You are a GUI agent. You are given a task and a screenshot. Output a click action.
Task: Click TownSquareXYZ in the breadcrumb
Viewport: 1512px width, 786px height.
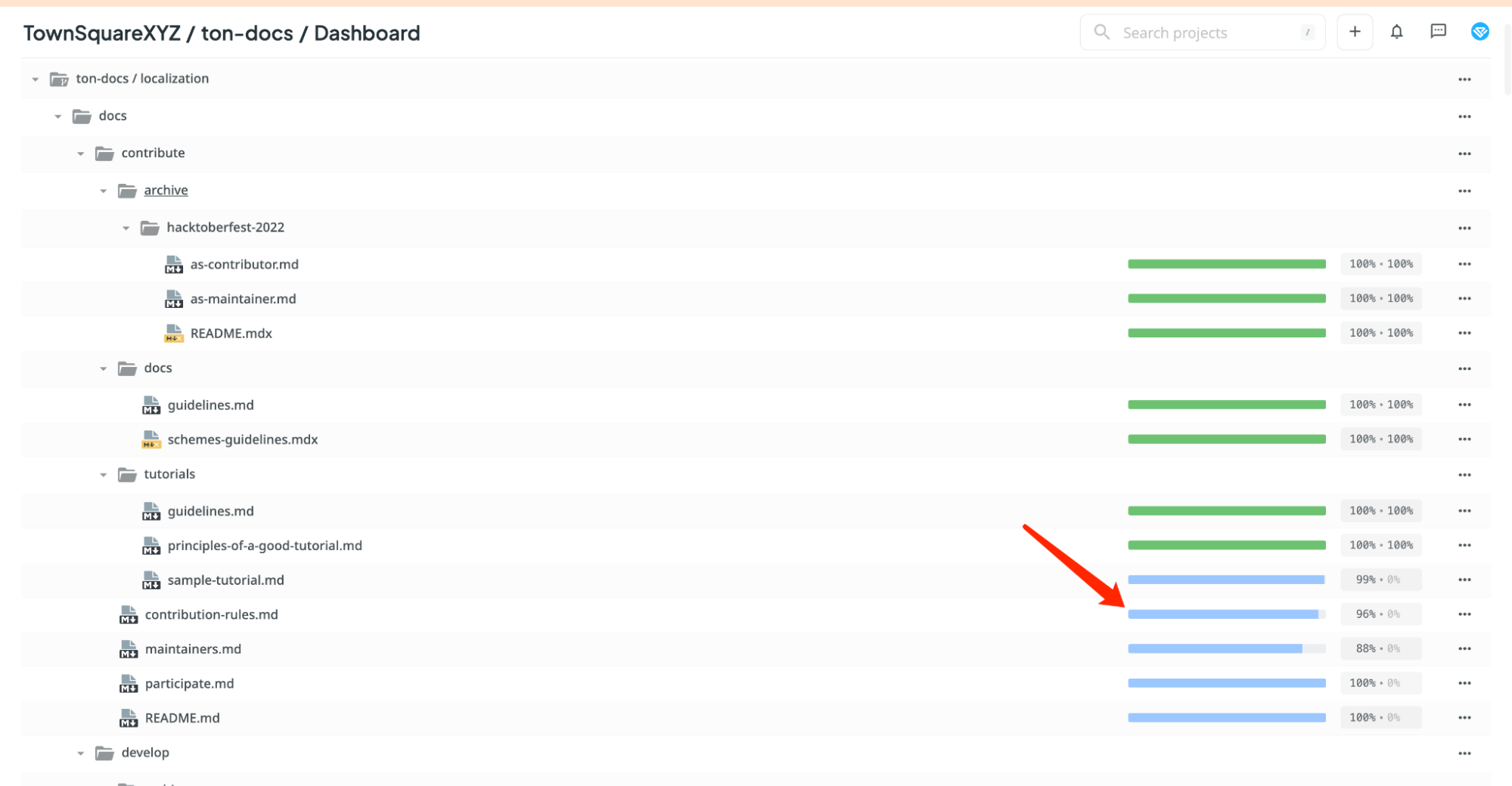point(102,33)
